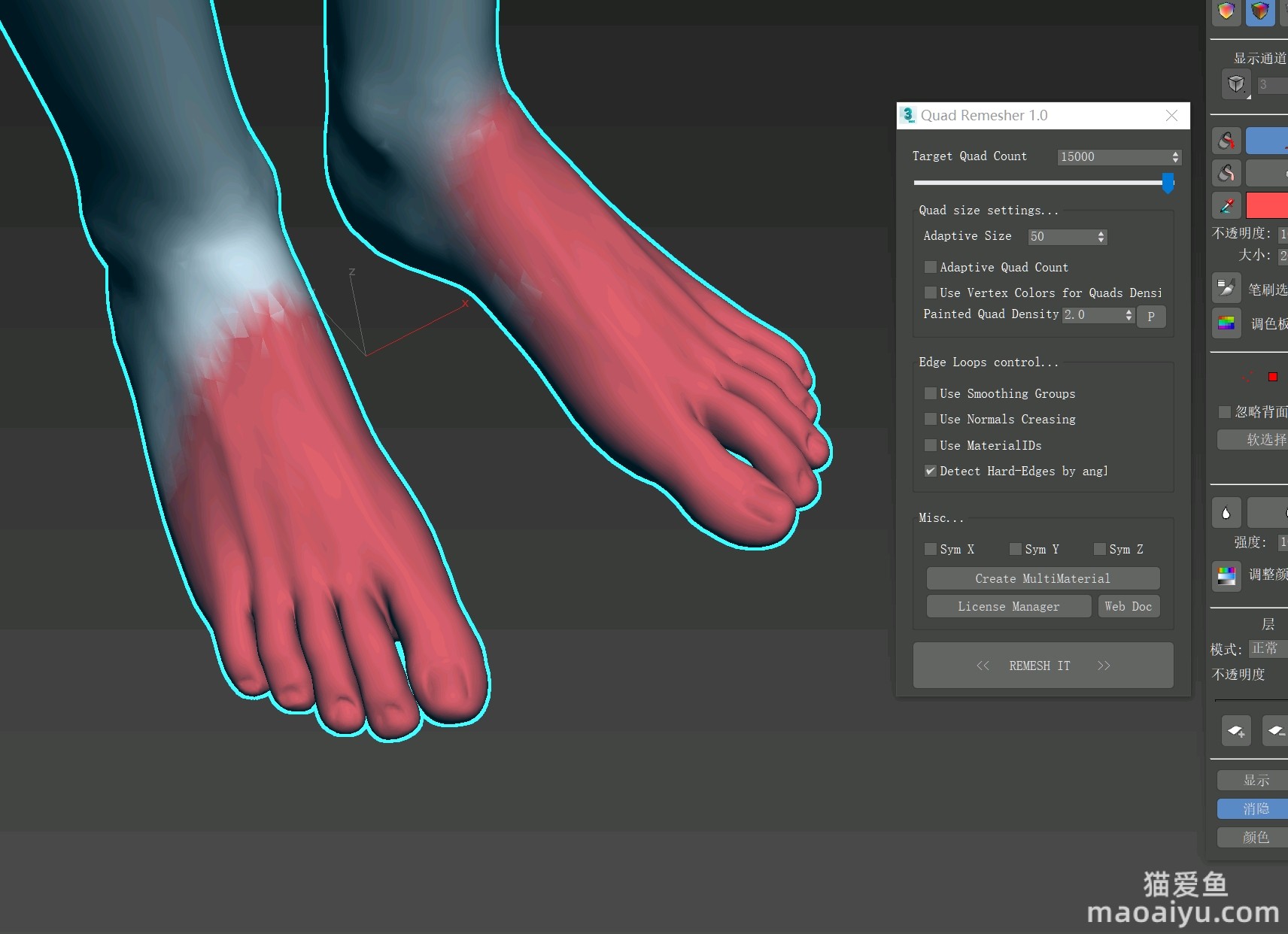
Task: Enable Sym X symmetry
Action: pos(931,549)
